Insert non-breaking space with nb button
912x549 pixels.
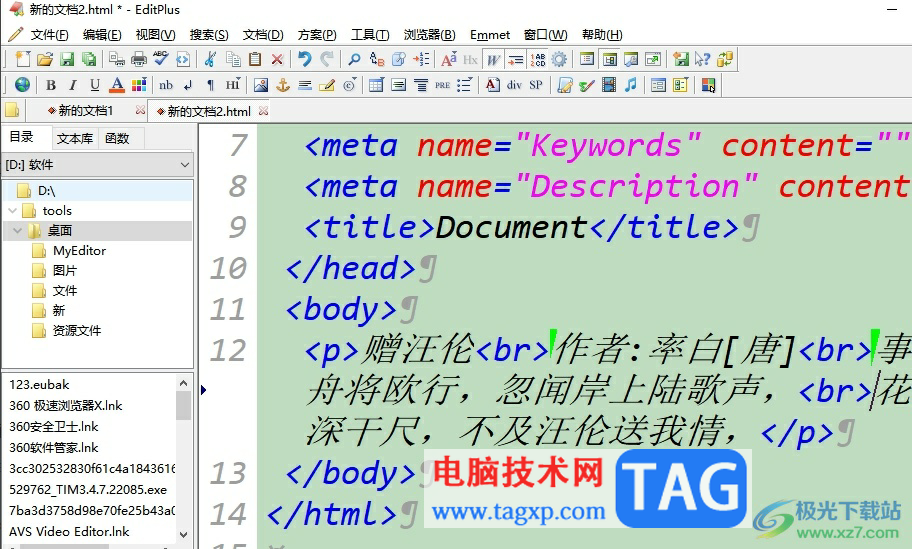pos(166,85)
